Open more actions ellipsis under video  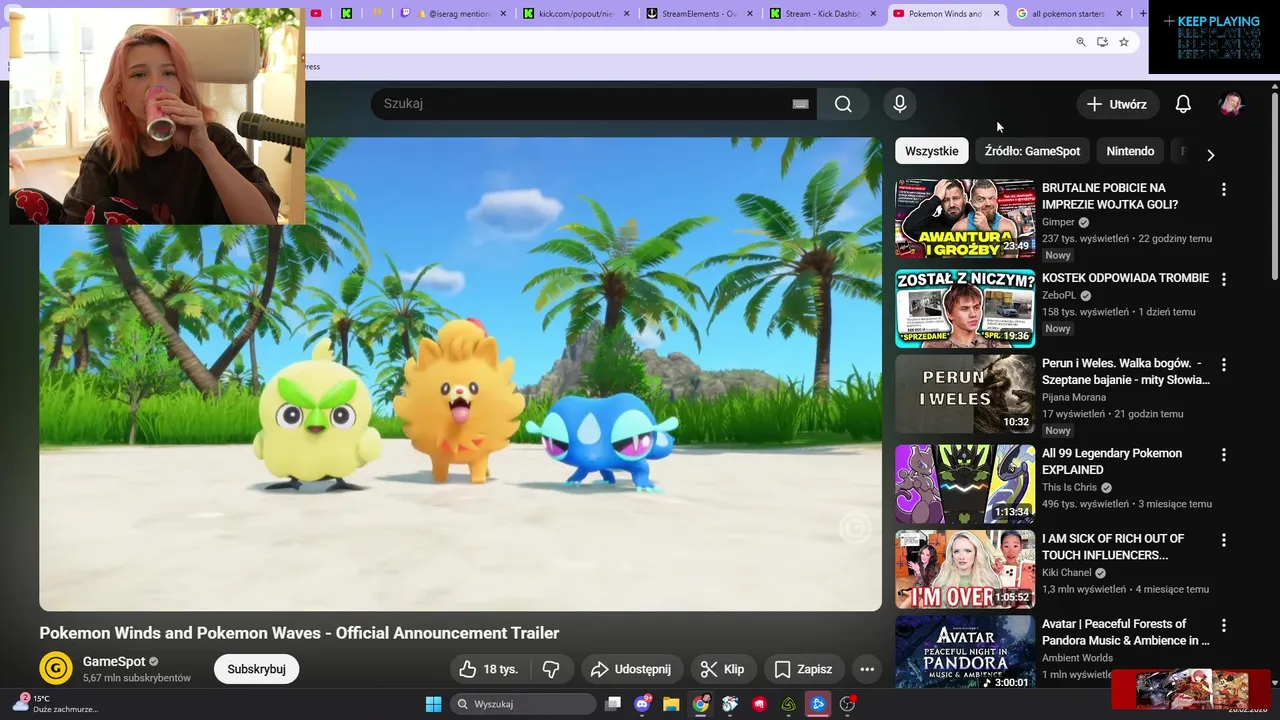tap(867, 669)
